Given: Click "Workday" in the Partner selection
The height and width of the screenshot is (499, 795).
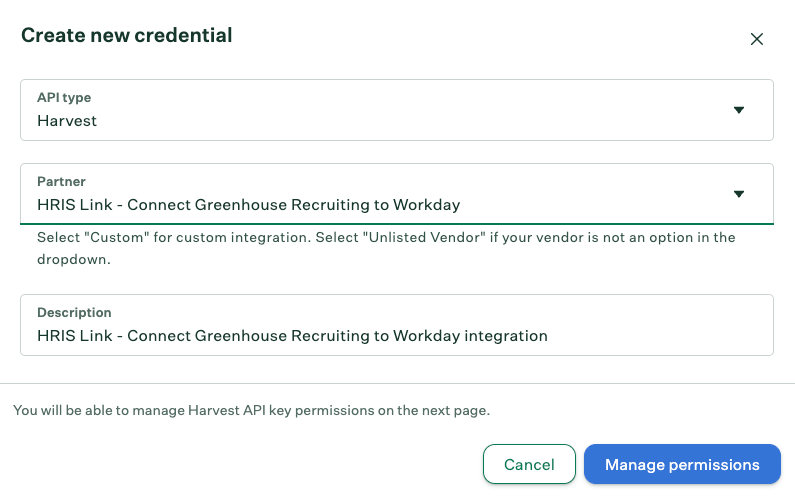Looking at the screenshot, I should click(427, 205).
